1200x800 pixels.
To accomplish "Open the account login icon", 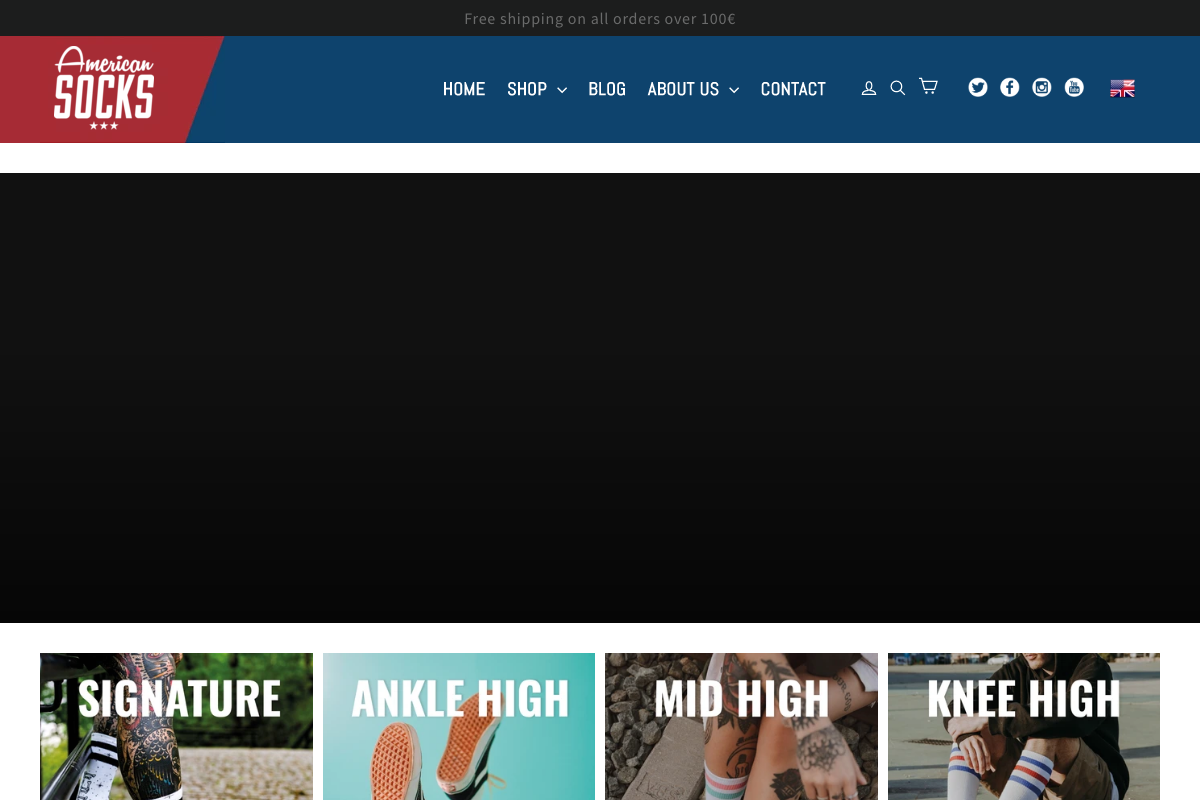I will [869, 88].
